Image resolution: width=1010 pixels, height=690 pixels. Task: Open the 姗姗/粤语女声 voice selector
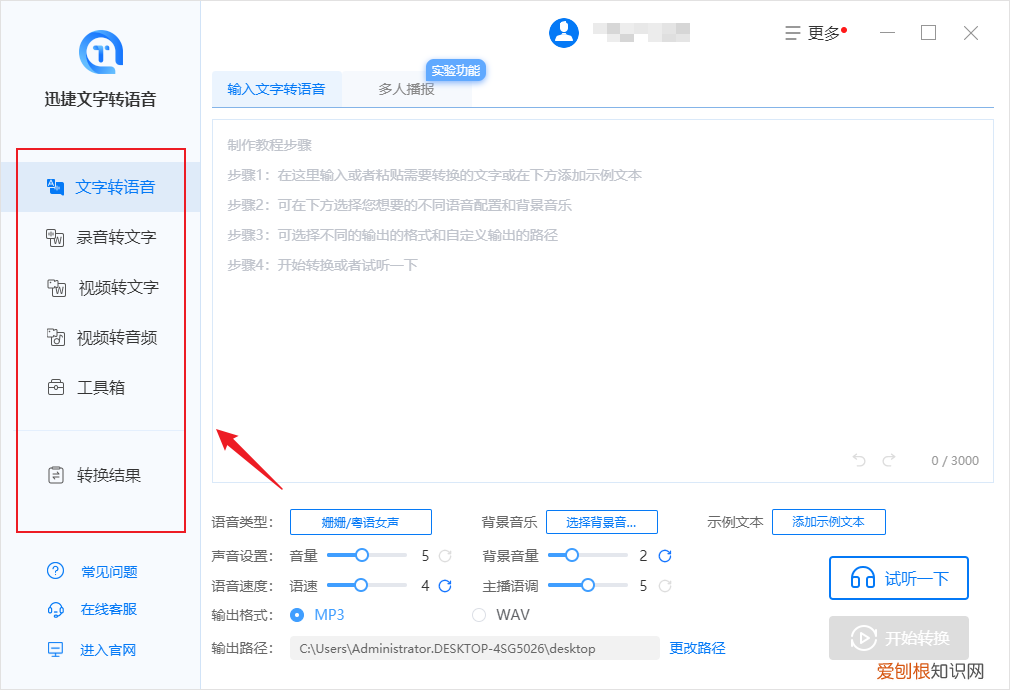[x=360, y=521]
